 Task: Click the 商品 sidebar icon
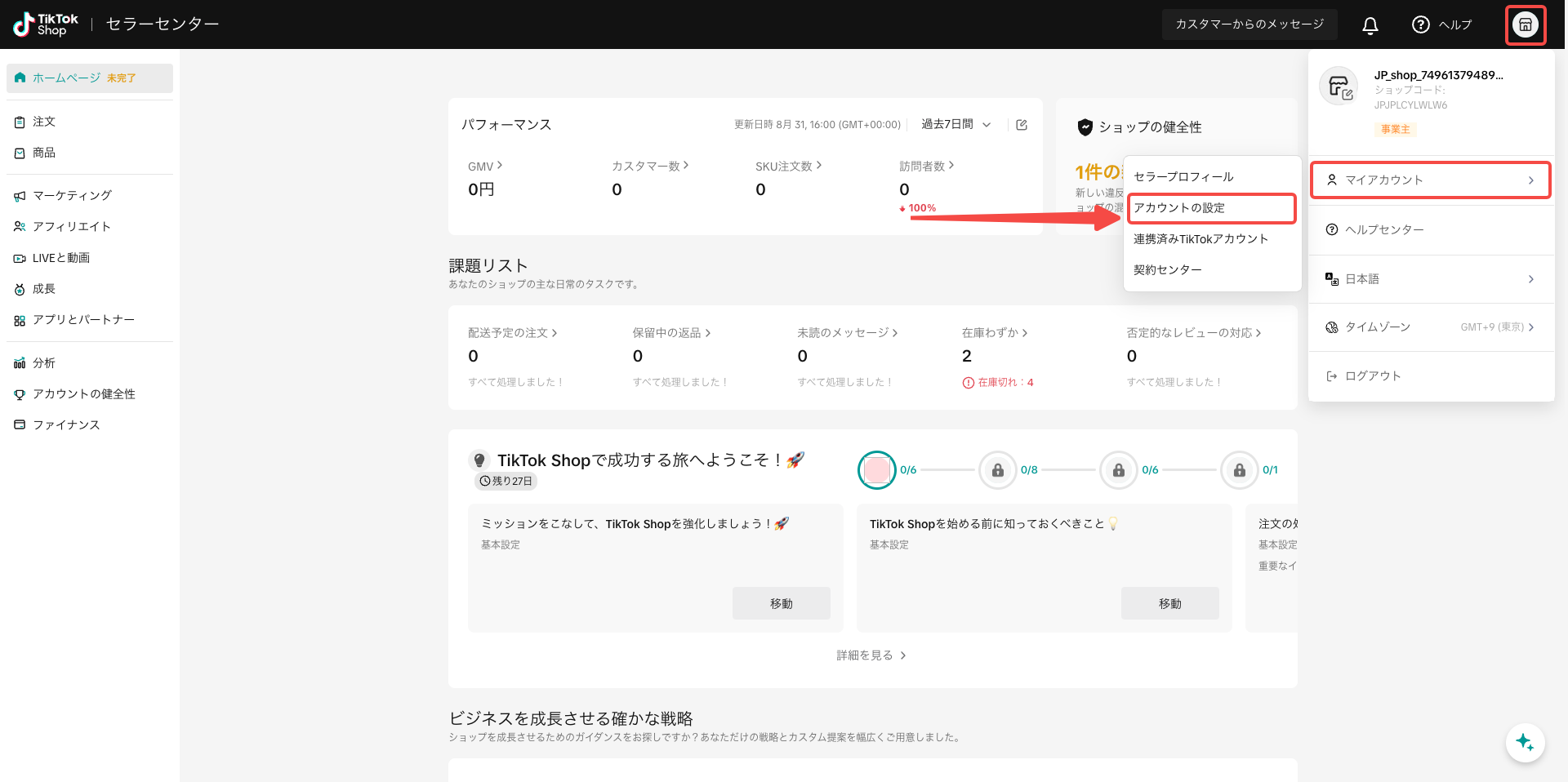tap(20, 153)
